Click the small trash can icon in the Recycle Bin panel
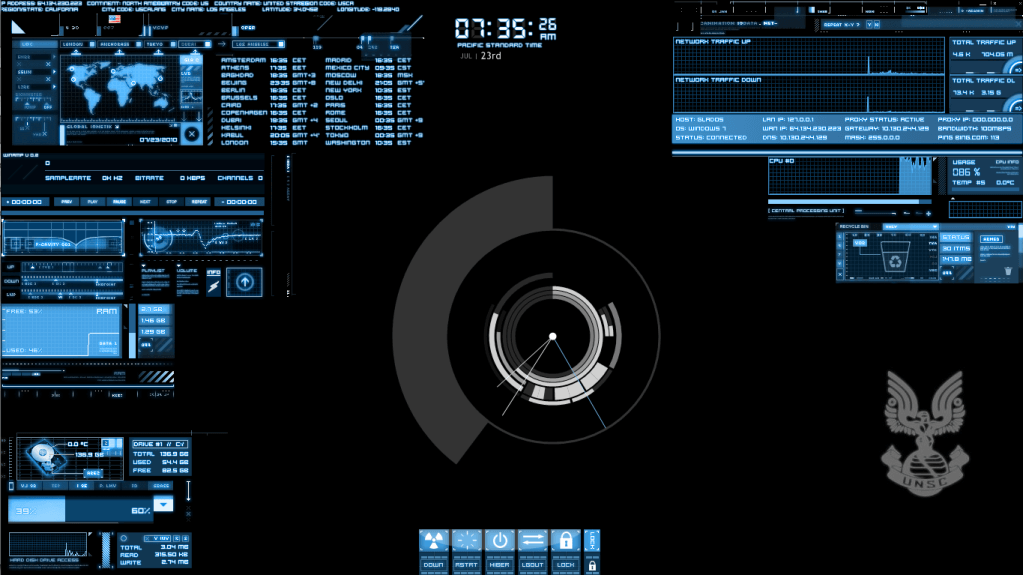Screen dimensions: 1023x575 coord(1008,270)
